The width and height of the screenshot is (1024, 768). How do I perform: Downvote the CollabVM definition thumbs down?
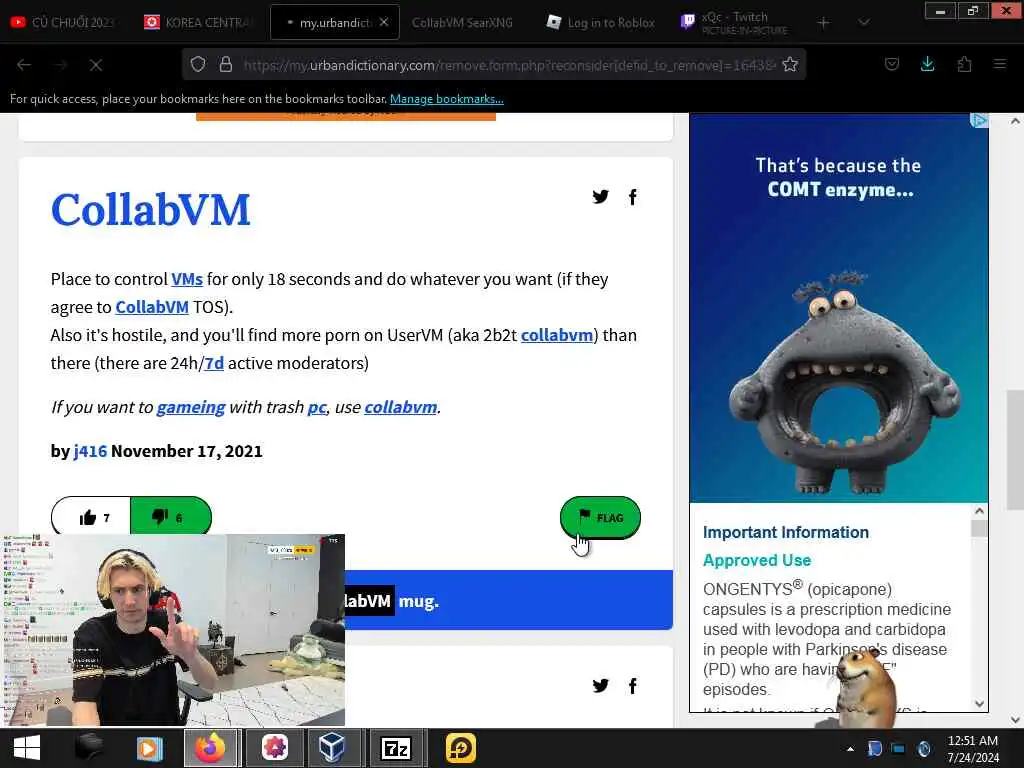coord(170,518)
